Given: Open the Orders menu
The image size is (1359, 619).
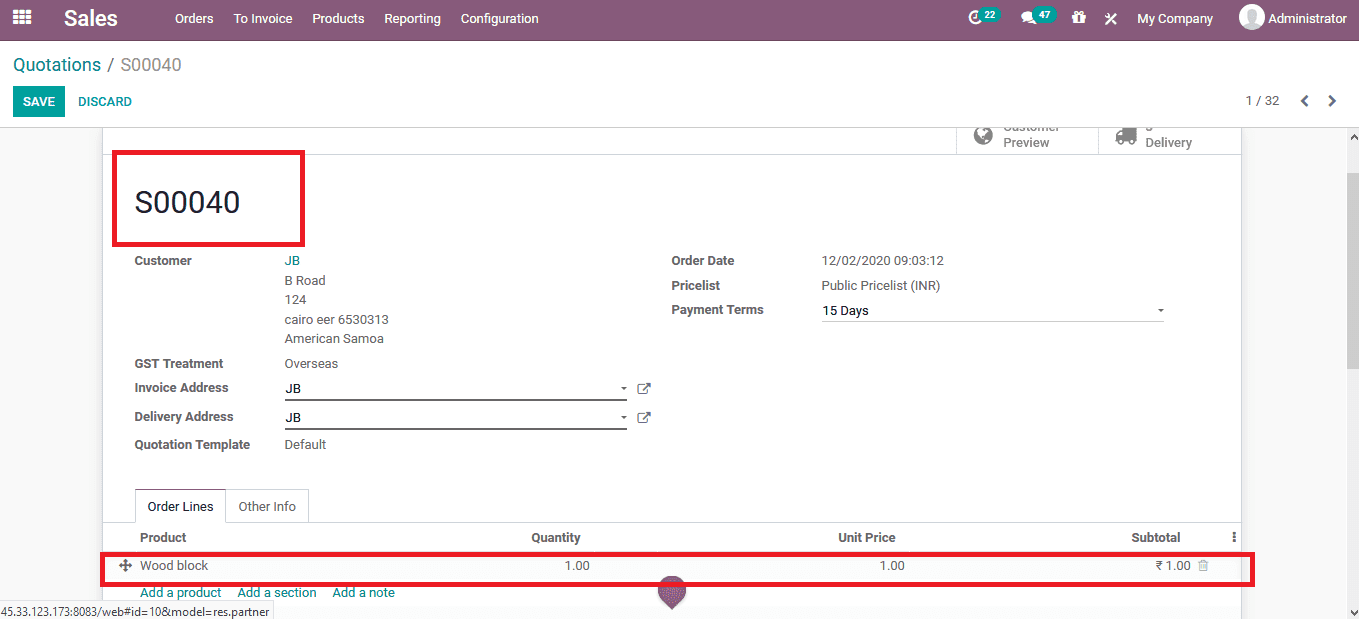Looking at the screenshot, I should (194, 19).
